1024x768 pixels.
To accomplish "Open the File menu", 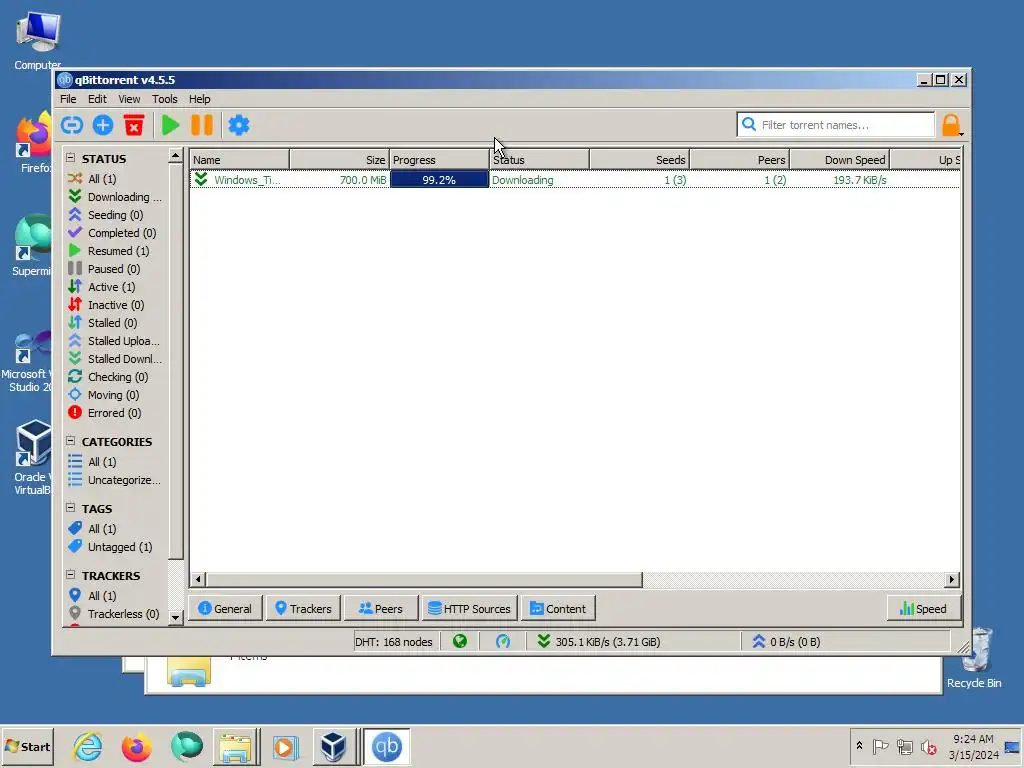I will pyautogui.click(x=68, y=99).
